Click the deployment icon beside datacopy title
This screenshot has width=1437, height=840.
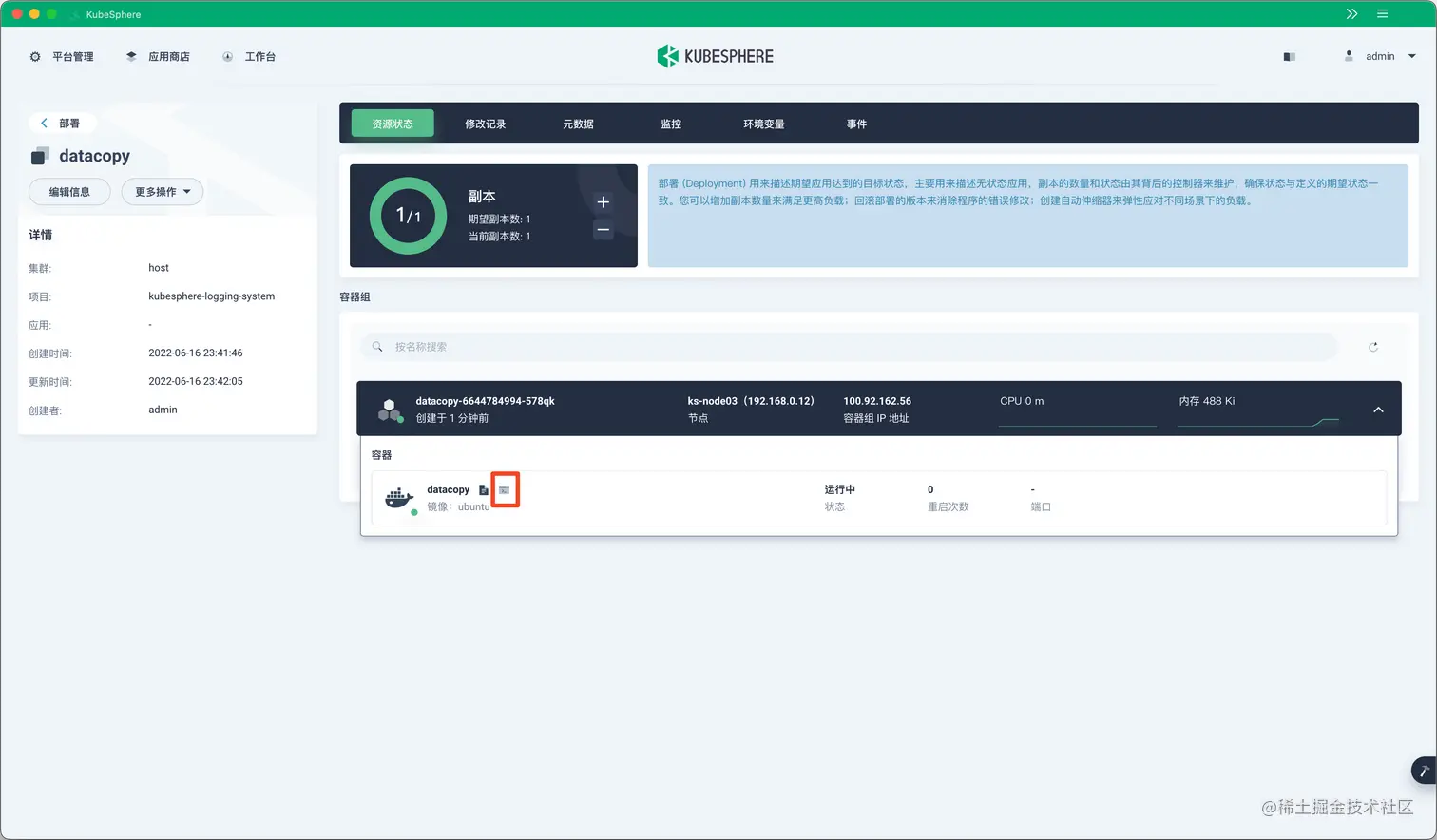(x=40, y=156)
